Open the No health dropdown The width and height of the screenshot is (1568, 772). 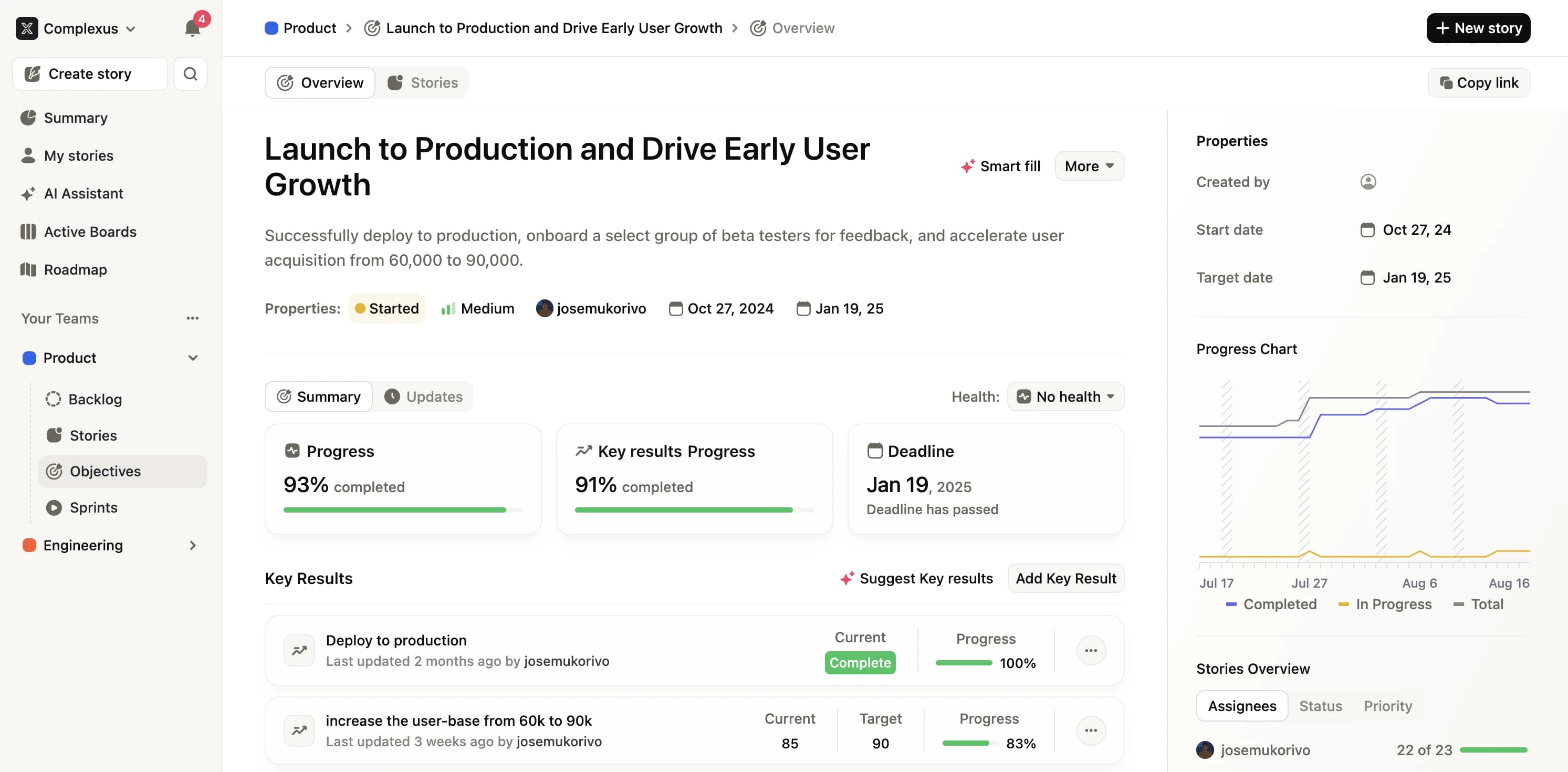[1065, 397]
